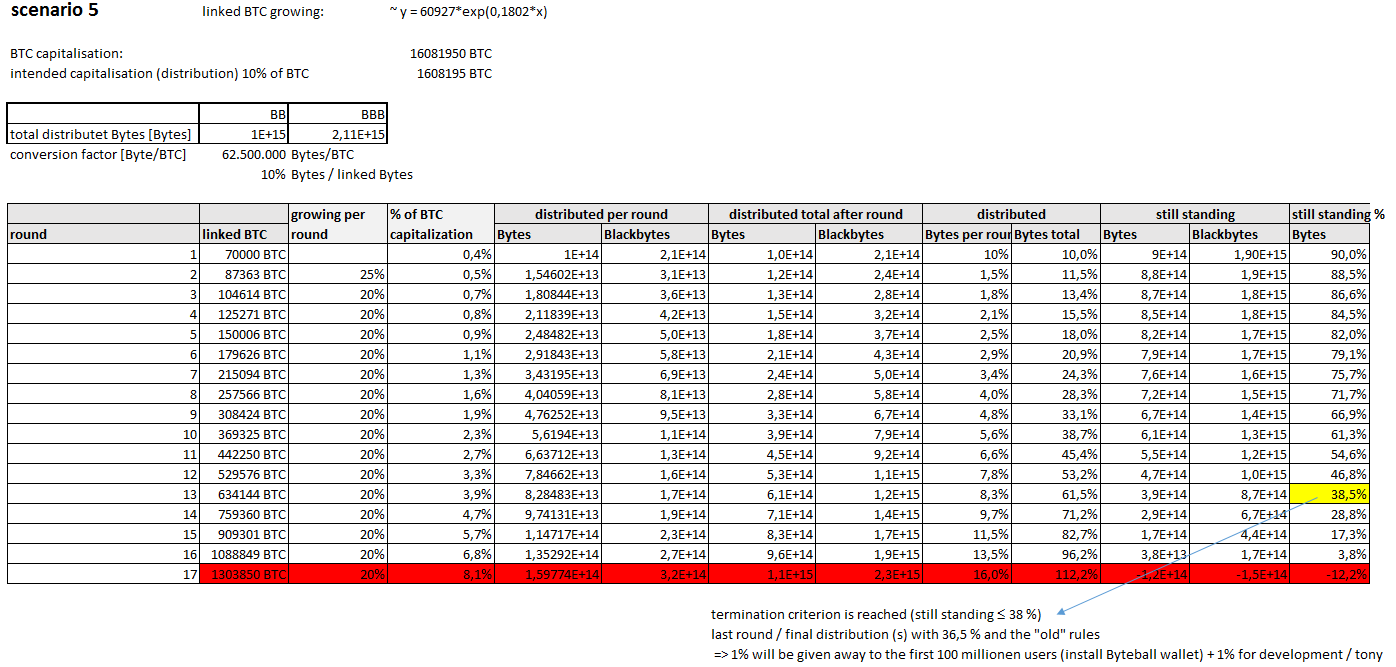The image size is (1396, 667).
Task: Select the 6,63712E+13 Bytes cell
Action: point(548,454)
